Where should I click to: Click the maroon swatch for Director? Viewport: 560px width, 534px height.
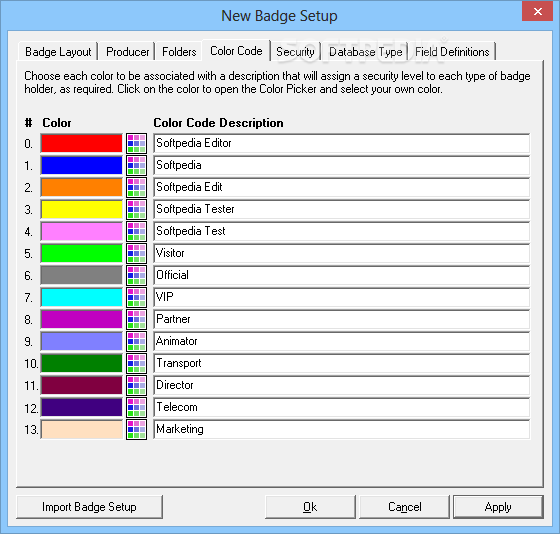[82, 385]
